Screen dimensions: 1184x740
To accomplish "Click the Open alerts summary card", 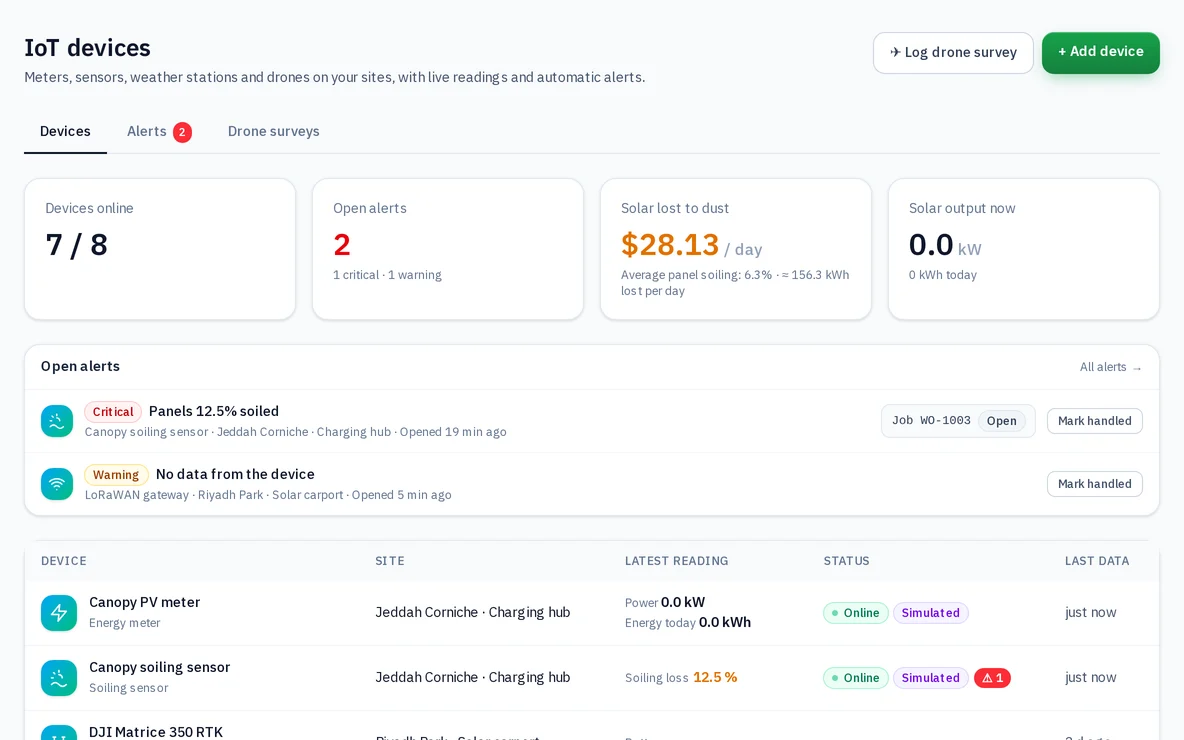I will coord(448,249).
